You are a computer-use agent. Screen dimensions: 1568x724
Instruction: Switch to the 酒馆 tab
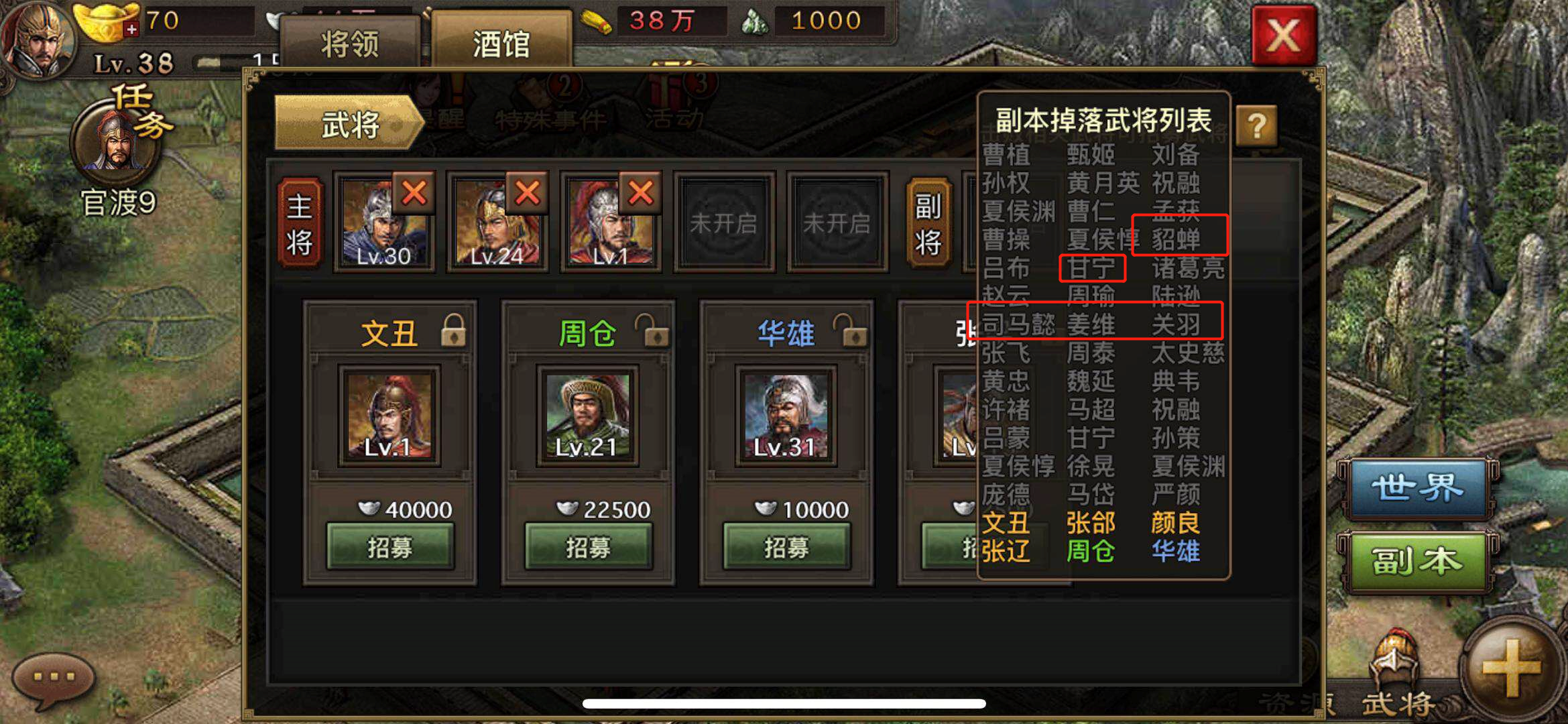click(501, 43)
